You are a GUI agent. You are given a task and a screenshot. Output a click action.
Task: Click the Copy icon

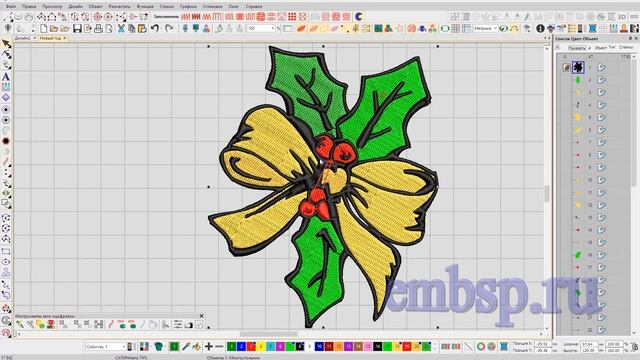point(131,29)
